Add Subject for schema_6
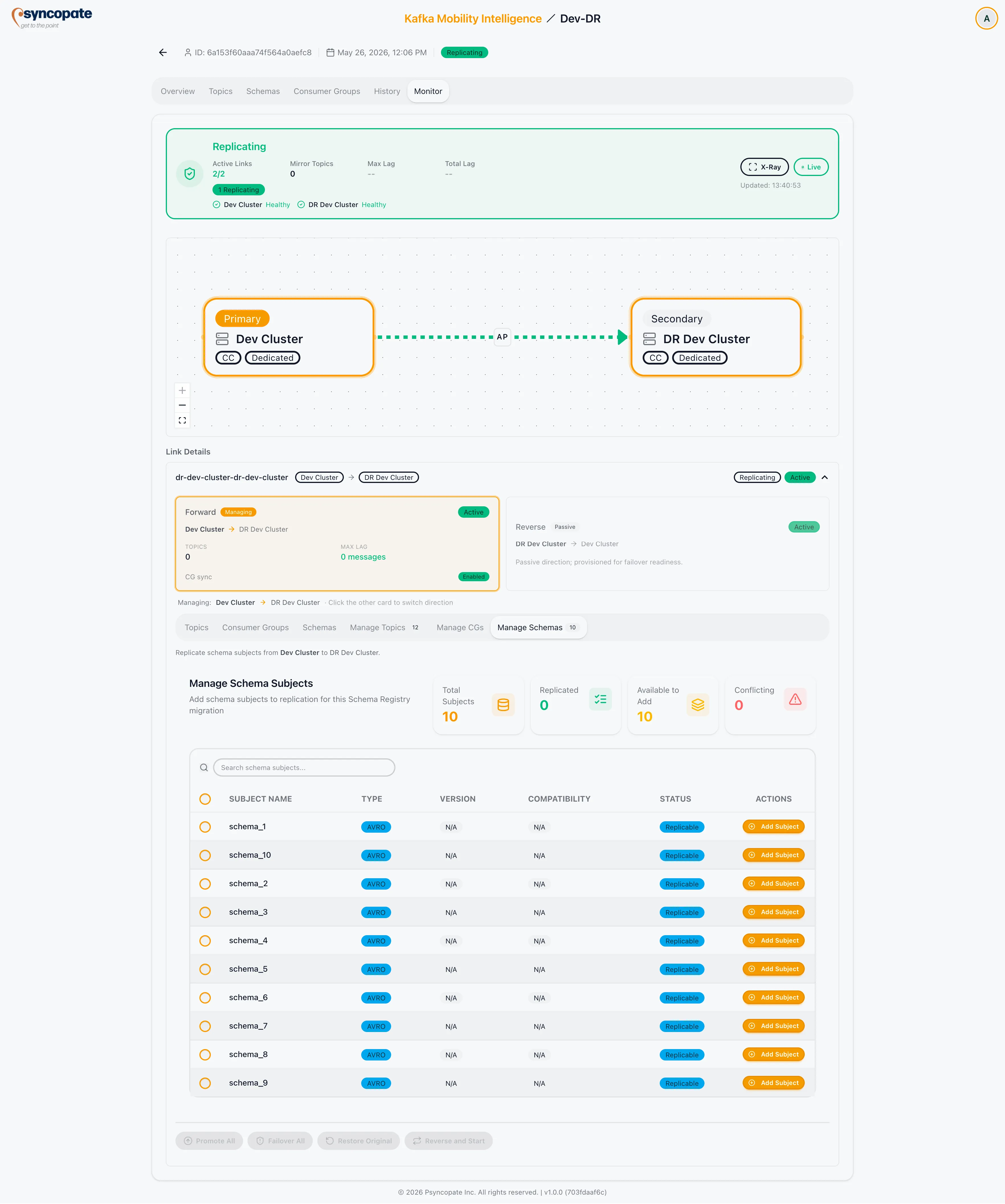Viewport: 1005px width, 1204px height. pos(773,998)
